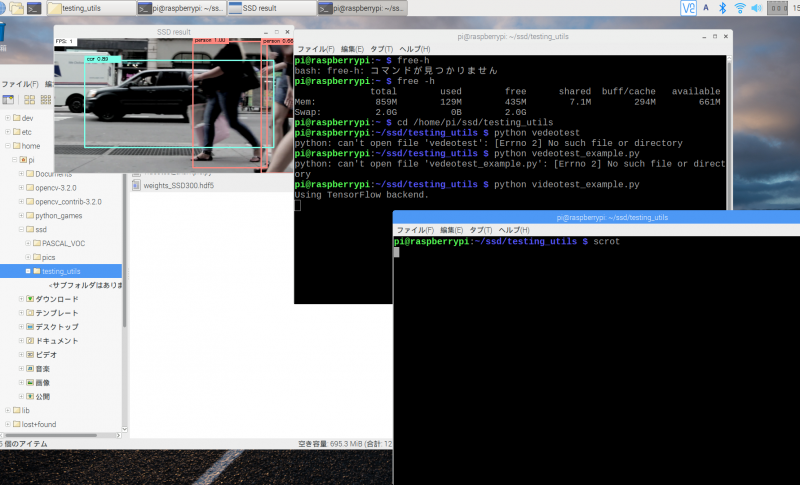Click the CPU usage monitor in tray
The width and height of the screenshot is (800, 485).
777,8
